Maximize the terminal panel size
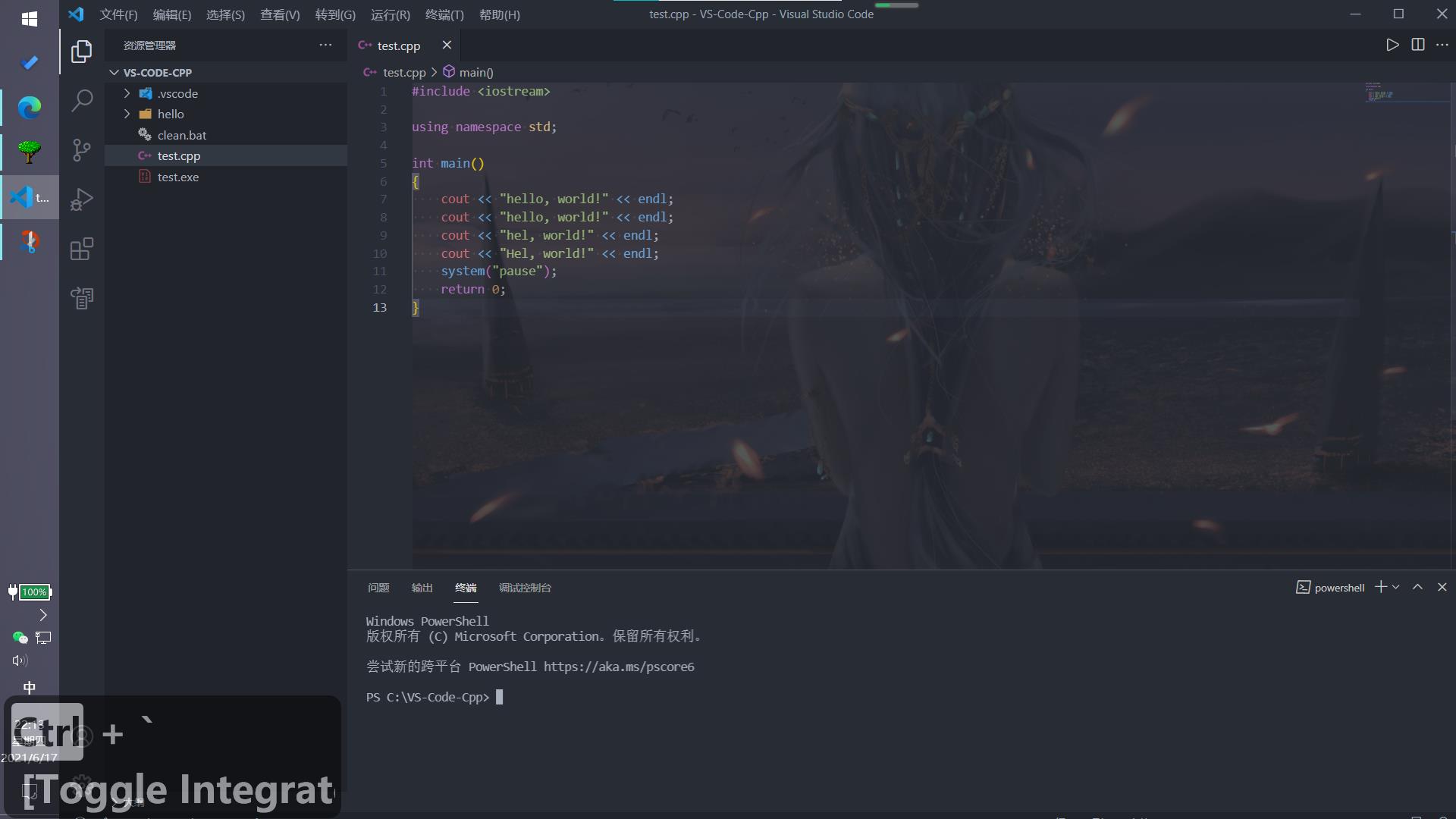This screenshot has width=1456, height=819. (x=1417, y=587)
